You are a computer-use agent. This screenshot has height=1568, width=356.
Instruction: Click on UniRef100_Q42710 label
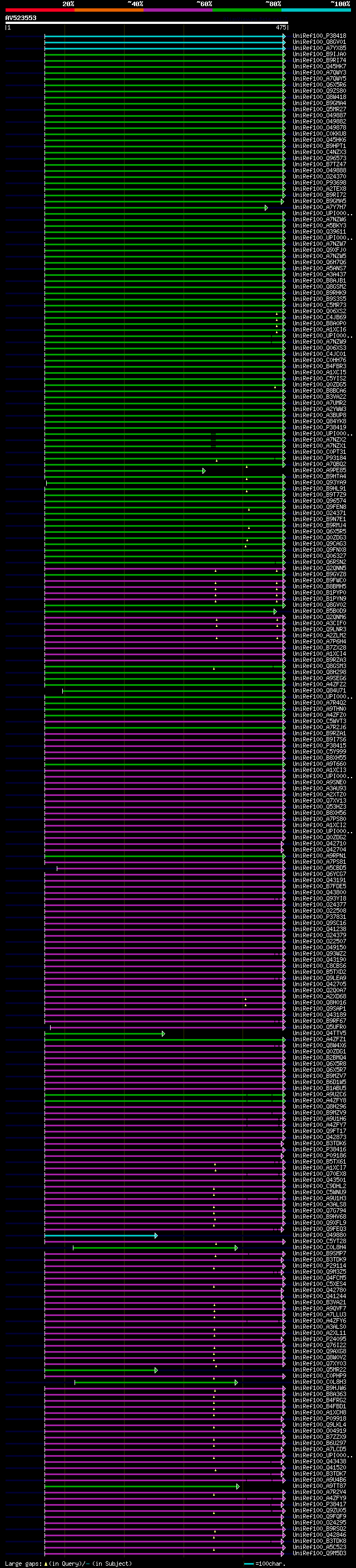[319, 844]
